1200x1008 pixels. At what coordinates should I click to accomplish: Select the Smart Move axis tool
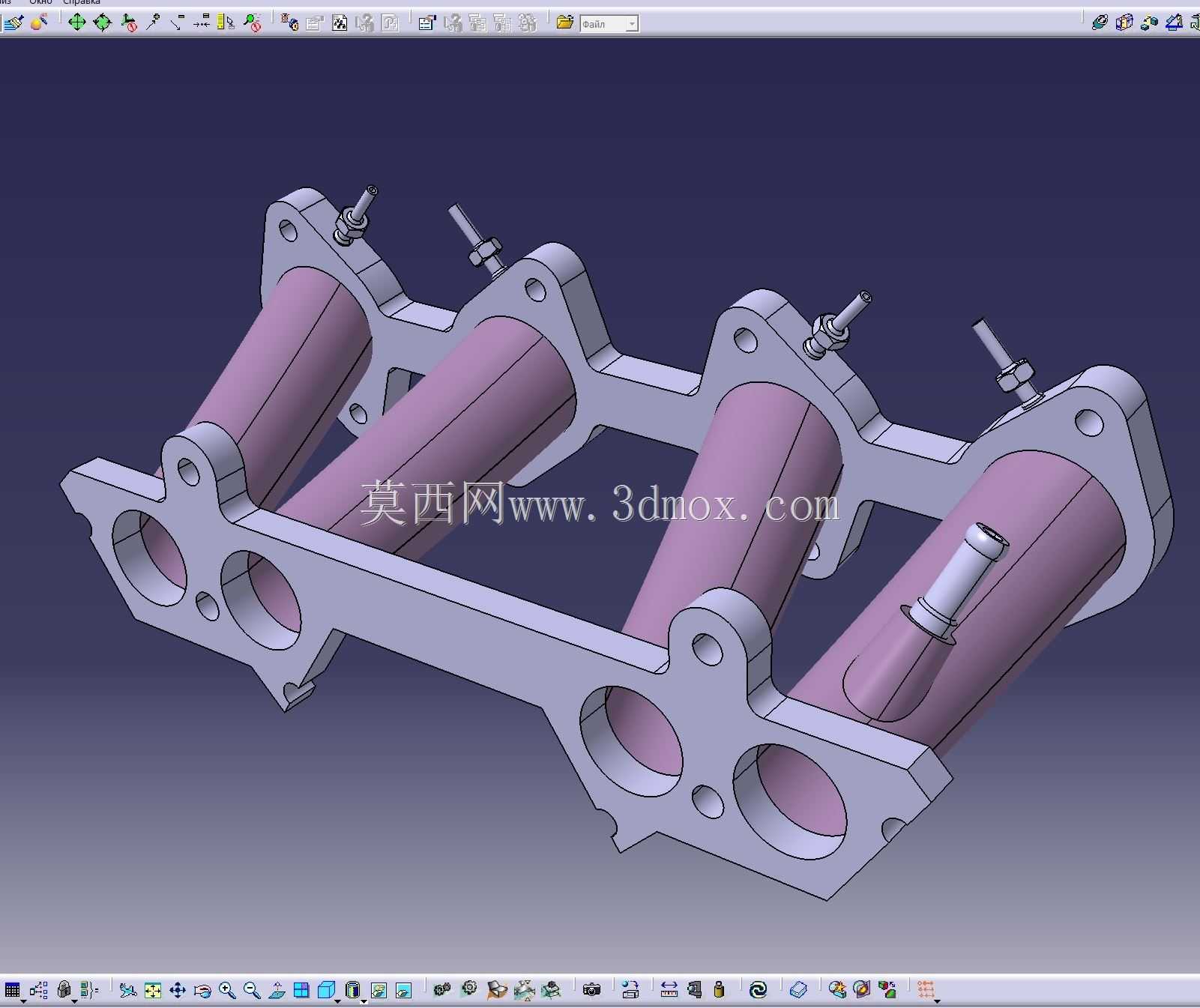tap(128, 22)
